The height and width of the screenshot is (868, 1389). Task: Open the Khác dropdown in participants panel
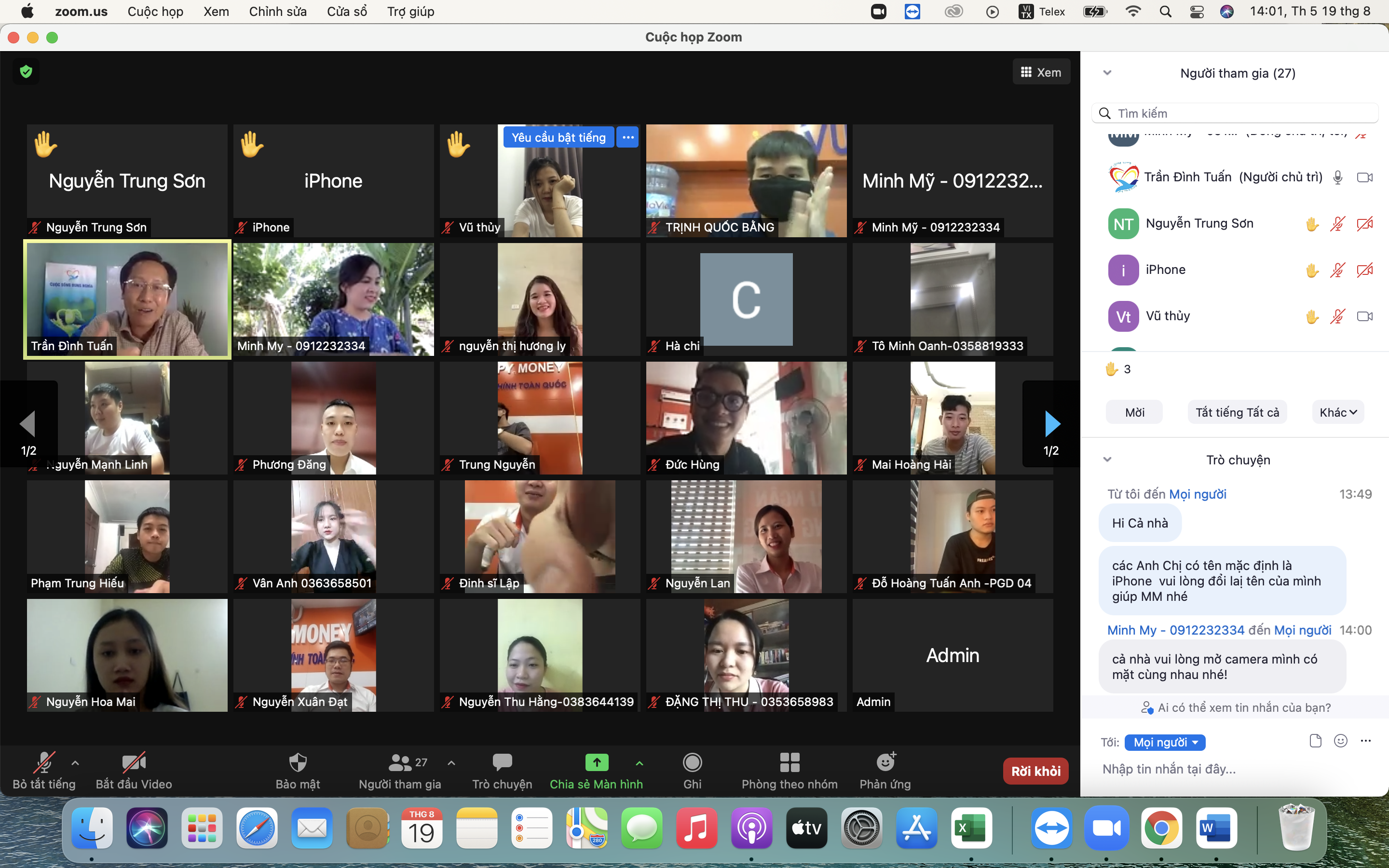click(1338, 412)
